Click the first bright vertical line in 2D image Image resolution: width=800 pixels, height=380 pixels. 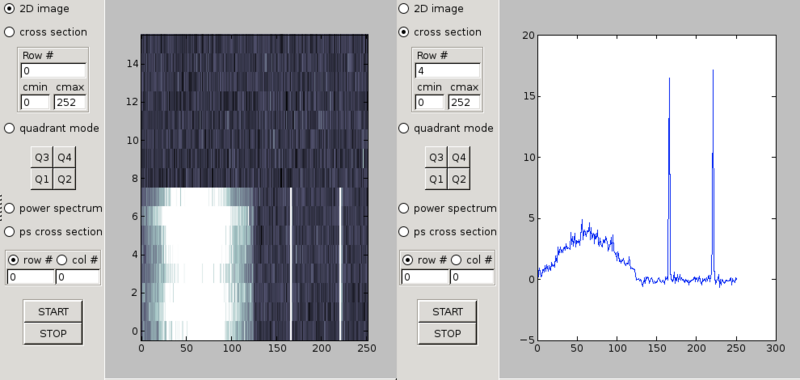[x=291, y=264]
